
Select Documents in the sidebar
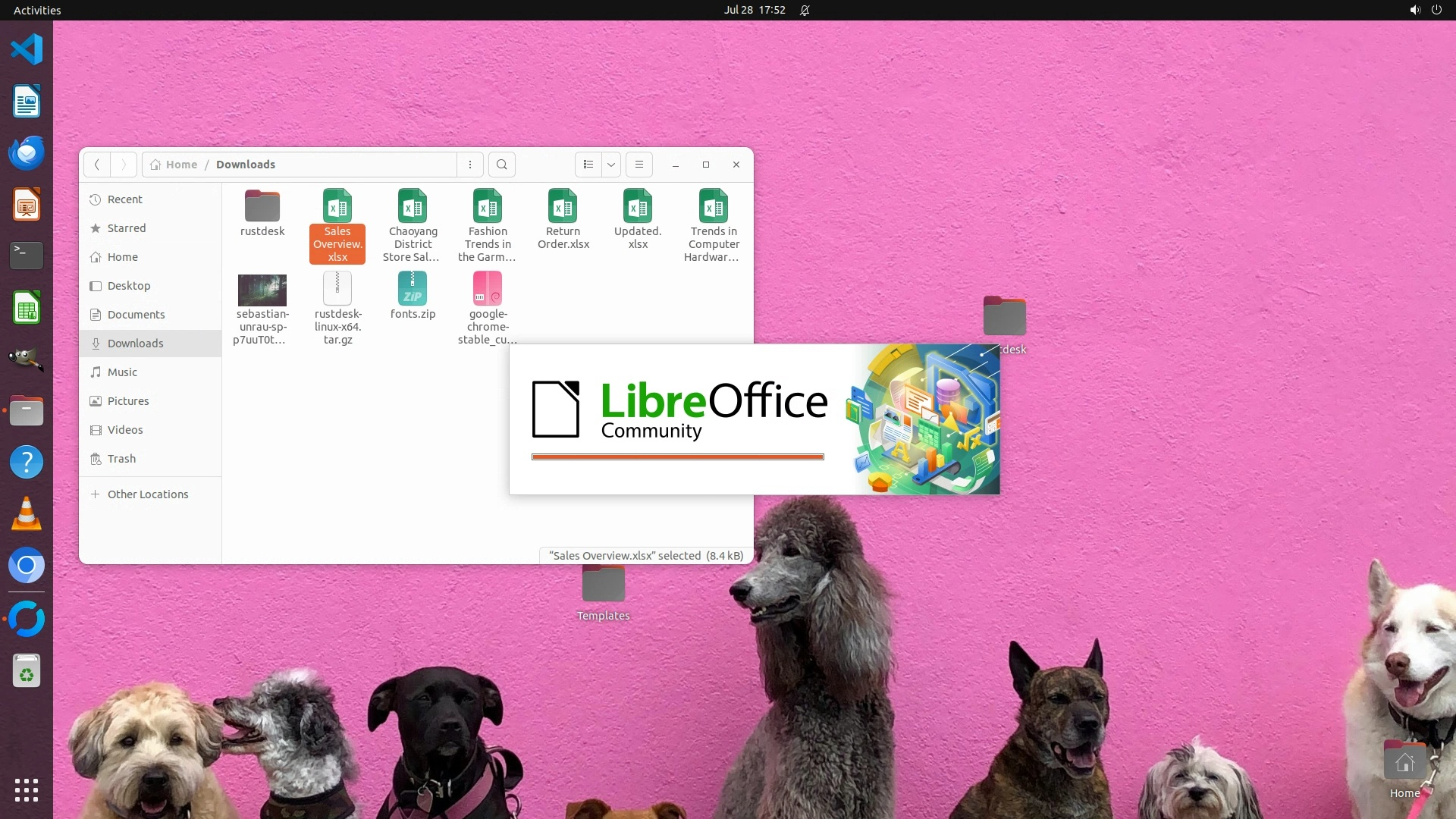(136, 315)
